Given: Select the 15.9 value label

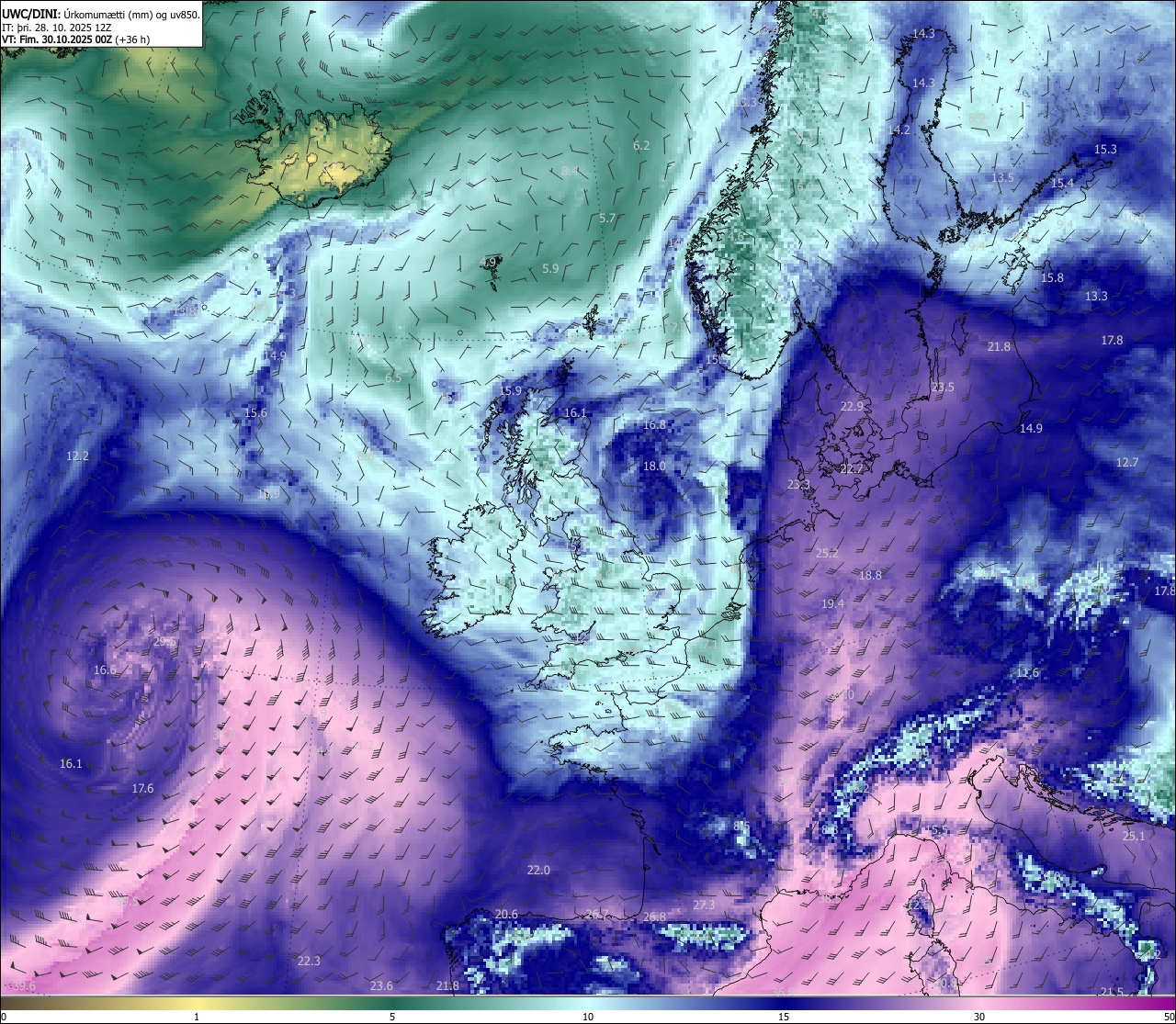Looking at the screenshot, I should pos(510,390).
